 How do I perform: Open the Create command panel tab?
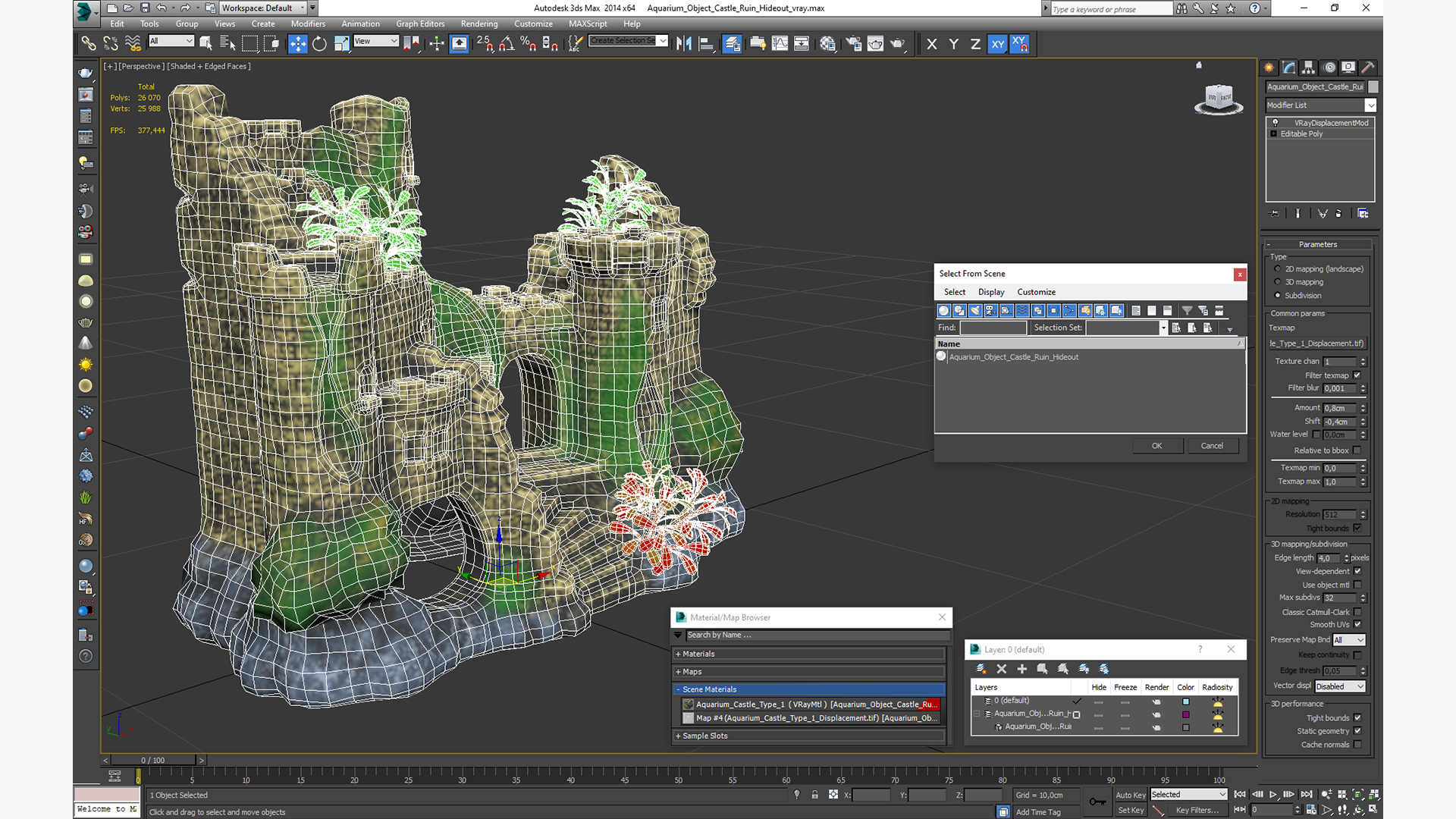tap(1269, 67)
